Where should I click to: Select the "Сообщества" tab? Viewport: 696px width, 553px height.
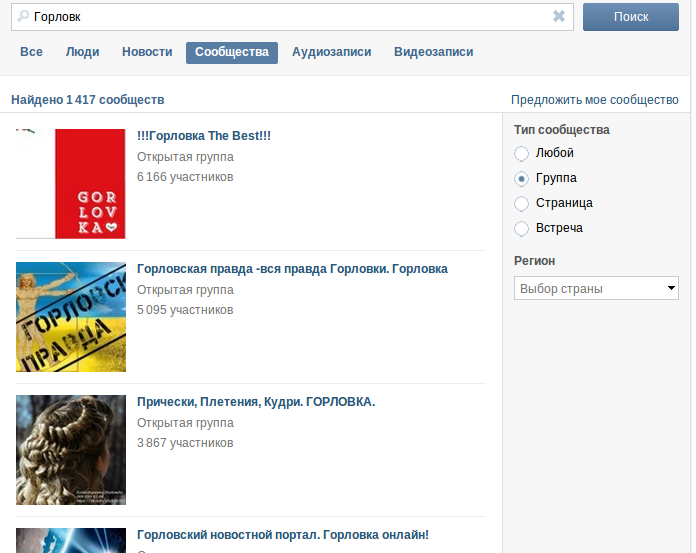click(x=232, y=52)
